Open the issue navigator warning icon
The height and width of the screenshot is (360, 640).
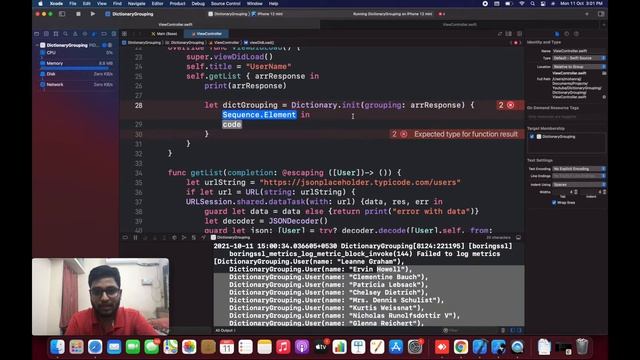[x=75, y=34]
